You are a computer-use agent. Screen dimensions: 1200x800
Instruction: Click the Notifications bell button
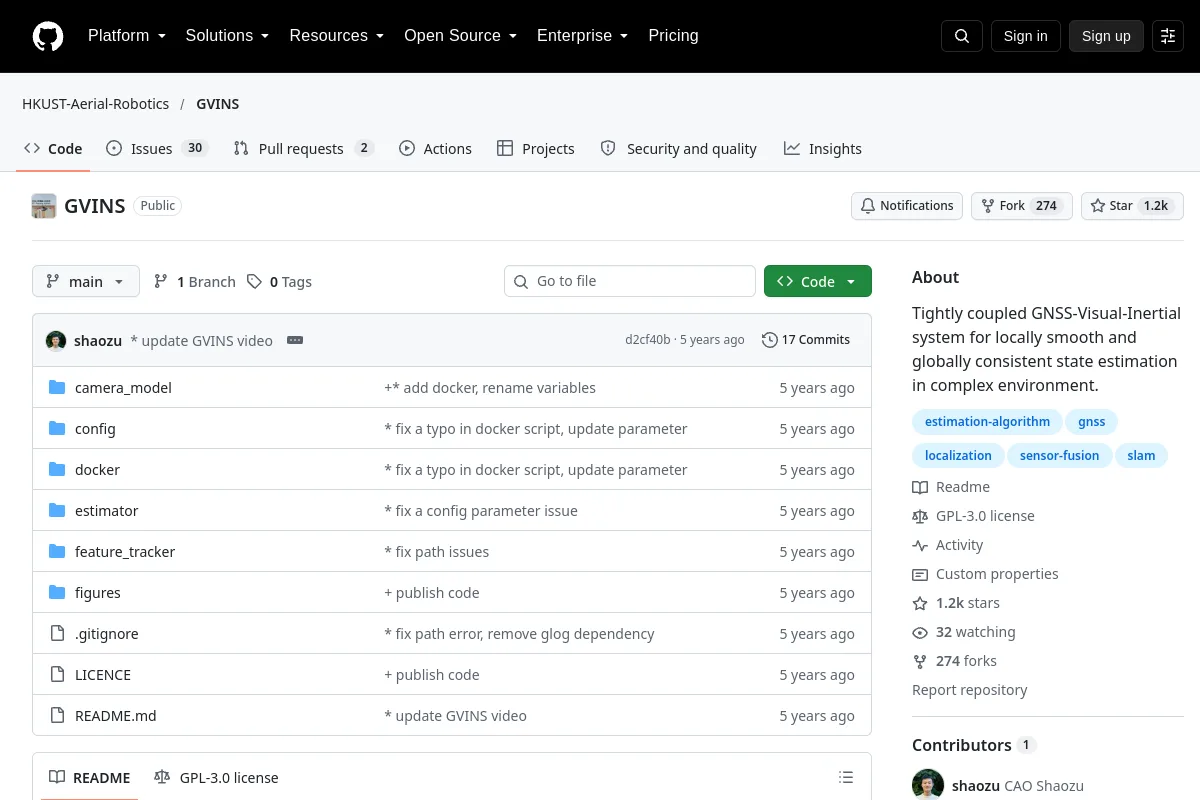[907, 206]
